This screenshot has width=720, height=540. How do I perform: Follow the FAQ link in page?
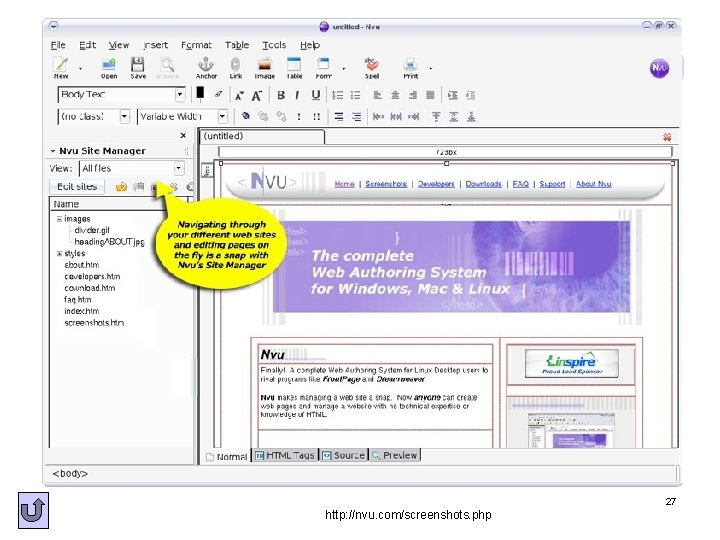pos(521,184)
